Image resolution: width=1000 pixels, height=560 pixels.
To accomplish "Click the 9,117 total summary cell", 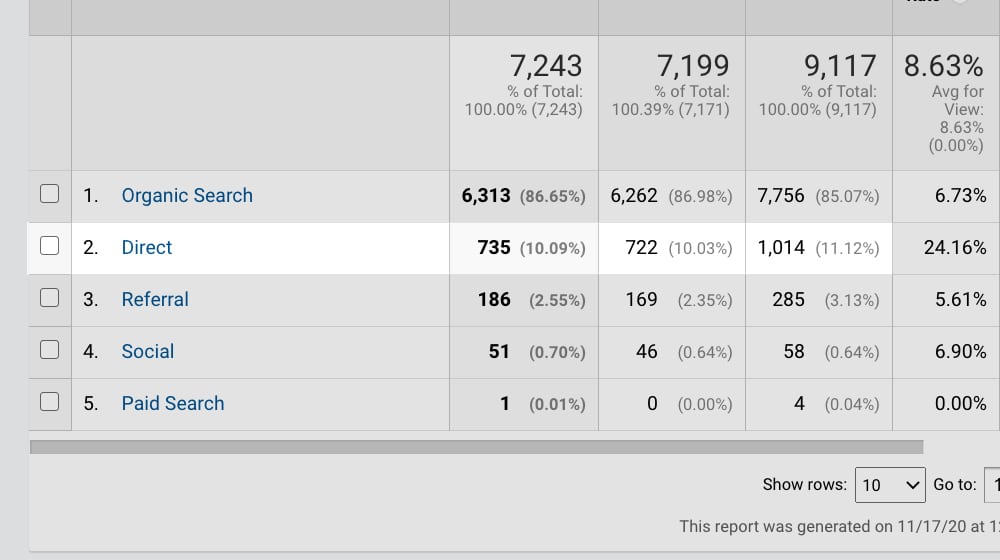I will tap(840, 67).
